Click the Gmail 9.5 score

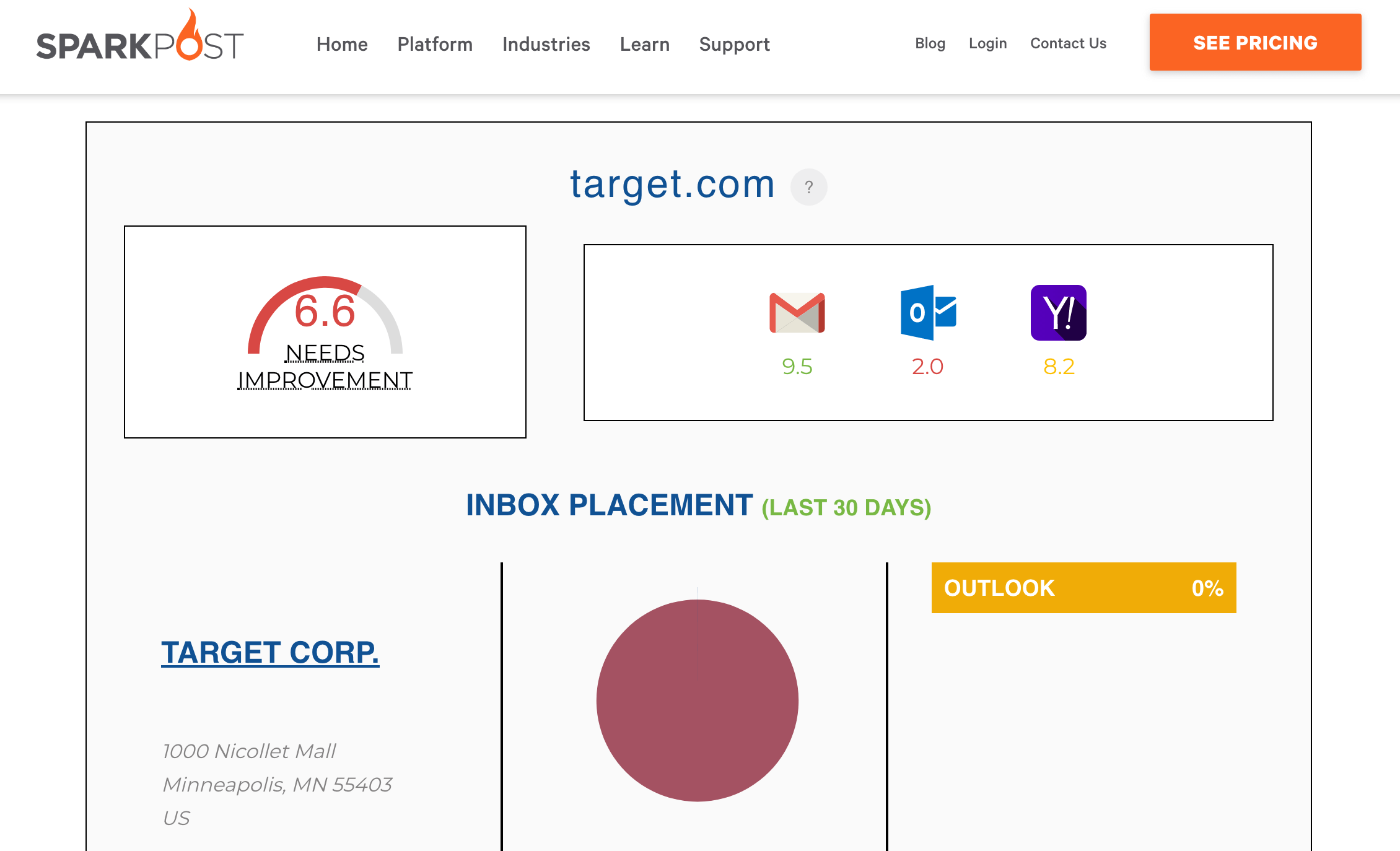pyautogui.click(x=797, y=367)
